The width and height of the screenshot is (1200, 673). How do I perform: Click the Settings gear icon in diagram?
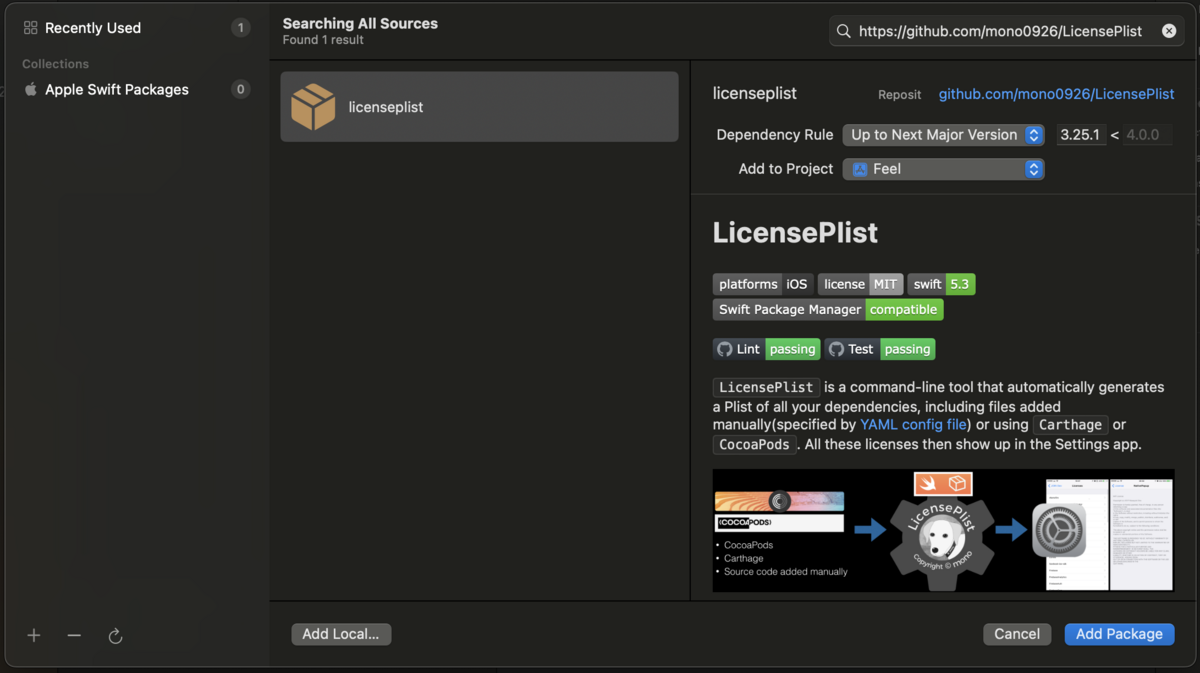(x=1060, y=530)
